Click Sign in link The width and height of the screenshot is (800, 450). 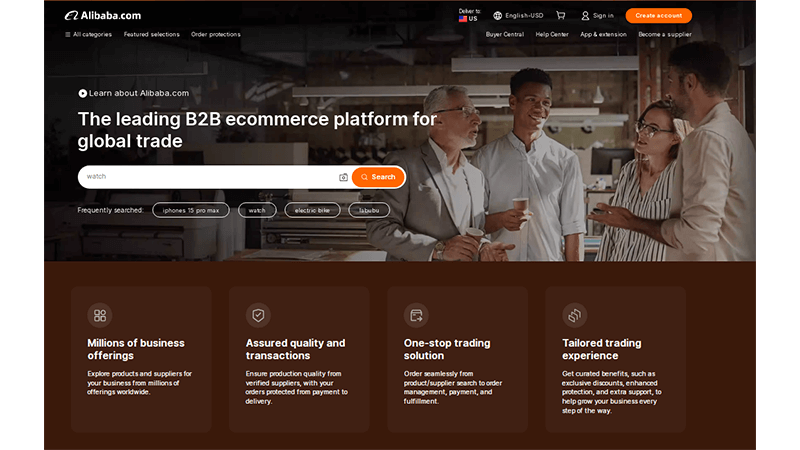(x=597, y=15)
